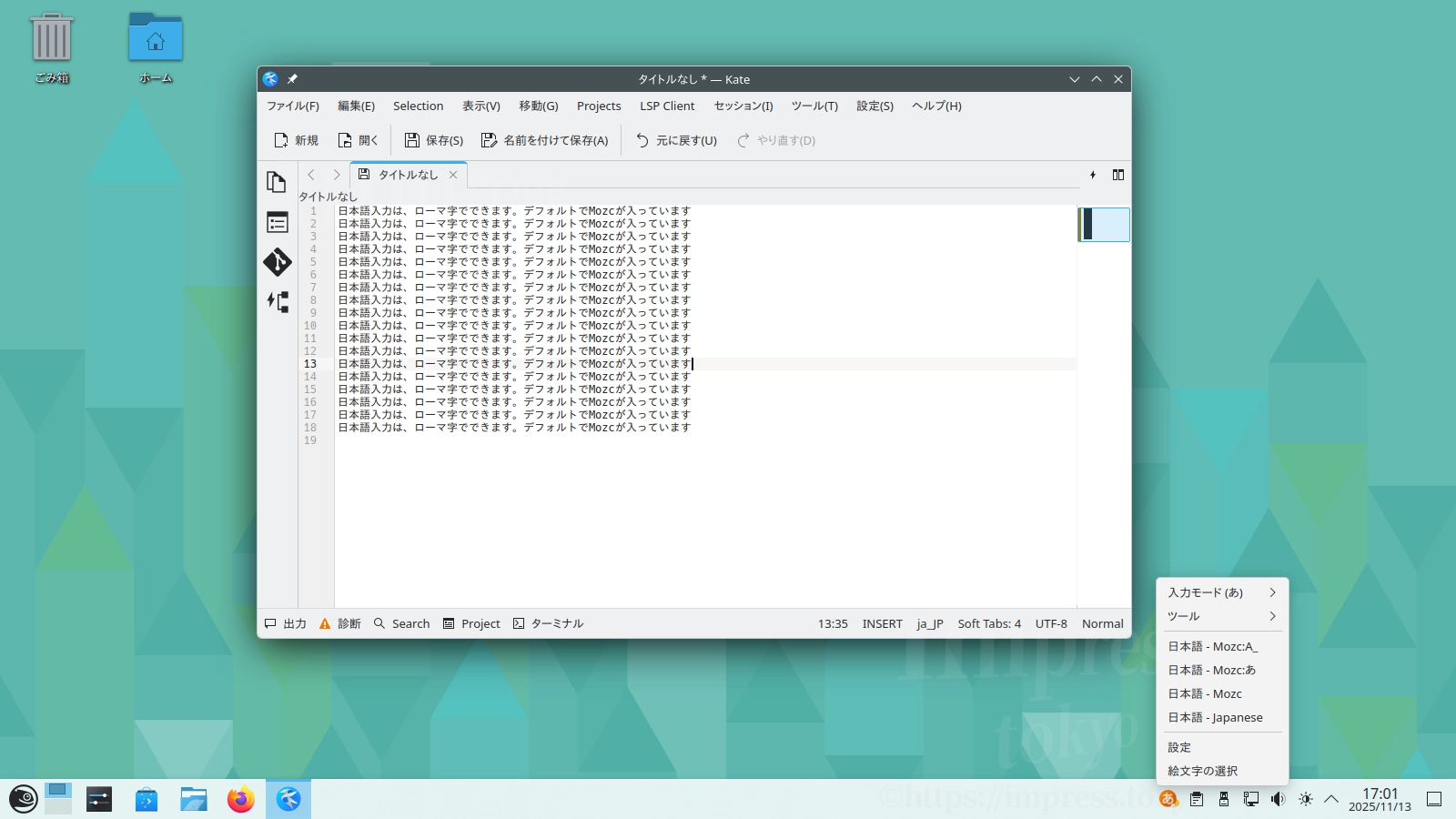Click the document minimap scrollbar
The width and height of the screenshot is (1456, 819).
pyautogui.click(x=1104, y=225)
